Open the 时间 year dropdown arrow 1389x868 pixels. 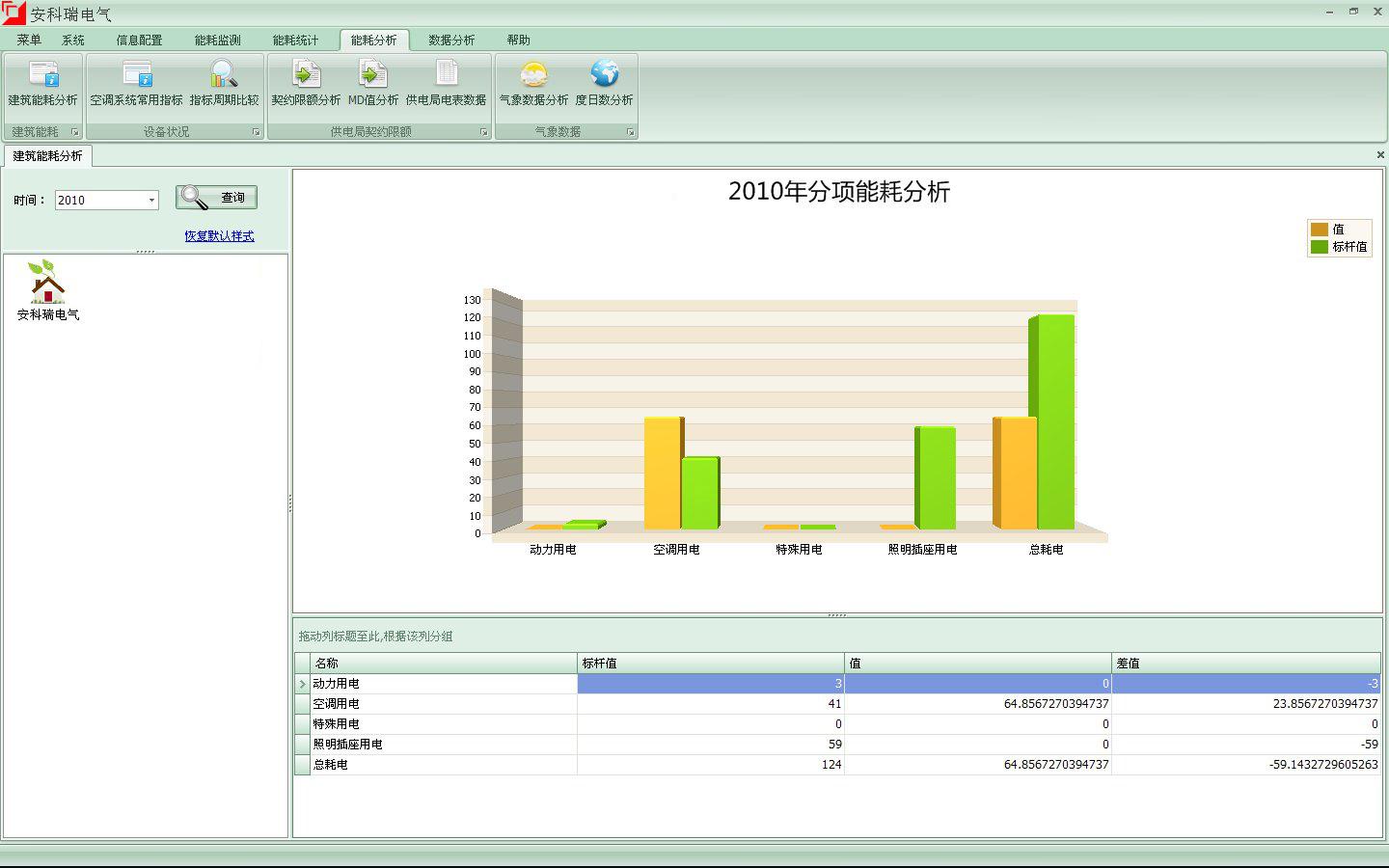(x=151, y=201)
